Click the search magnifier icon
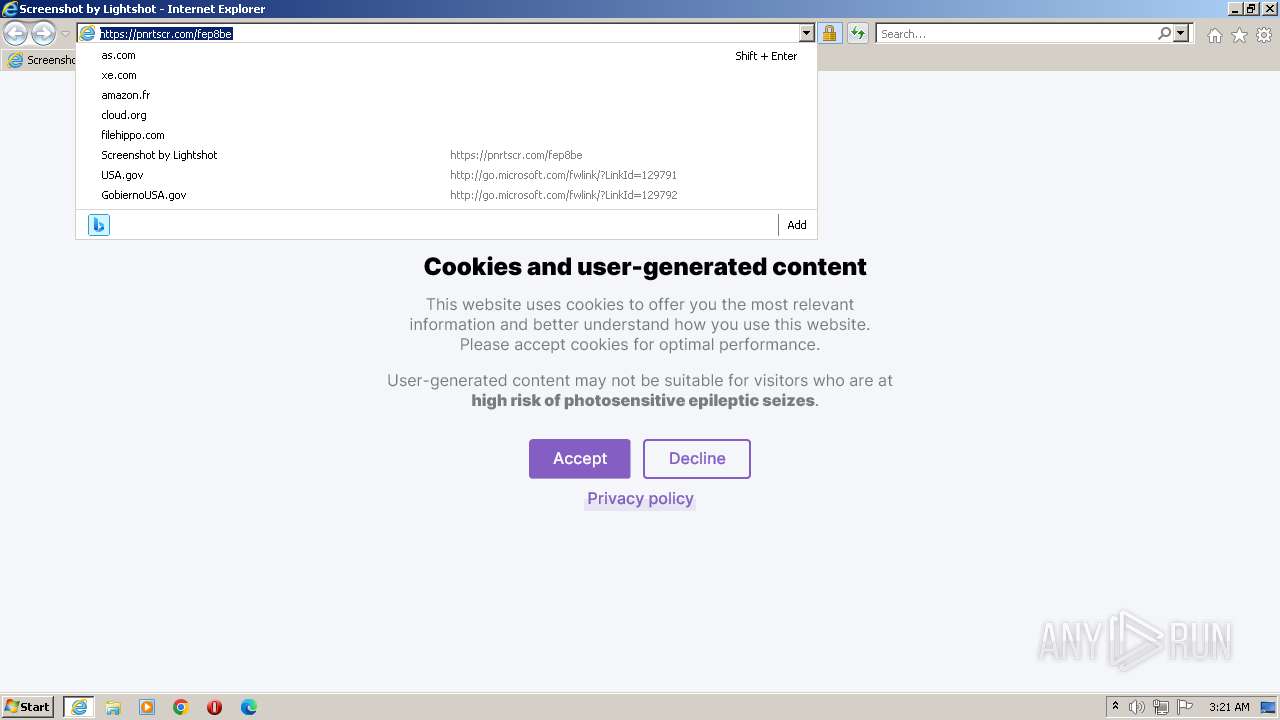 pyautogui.click(x=1164, y=34)
